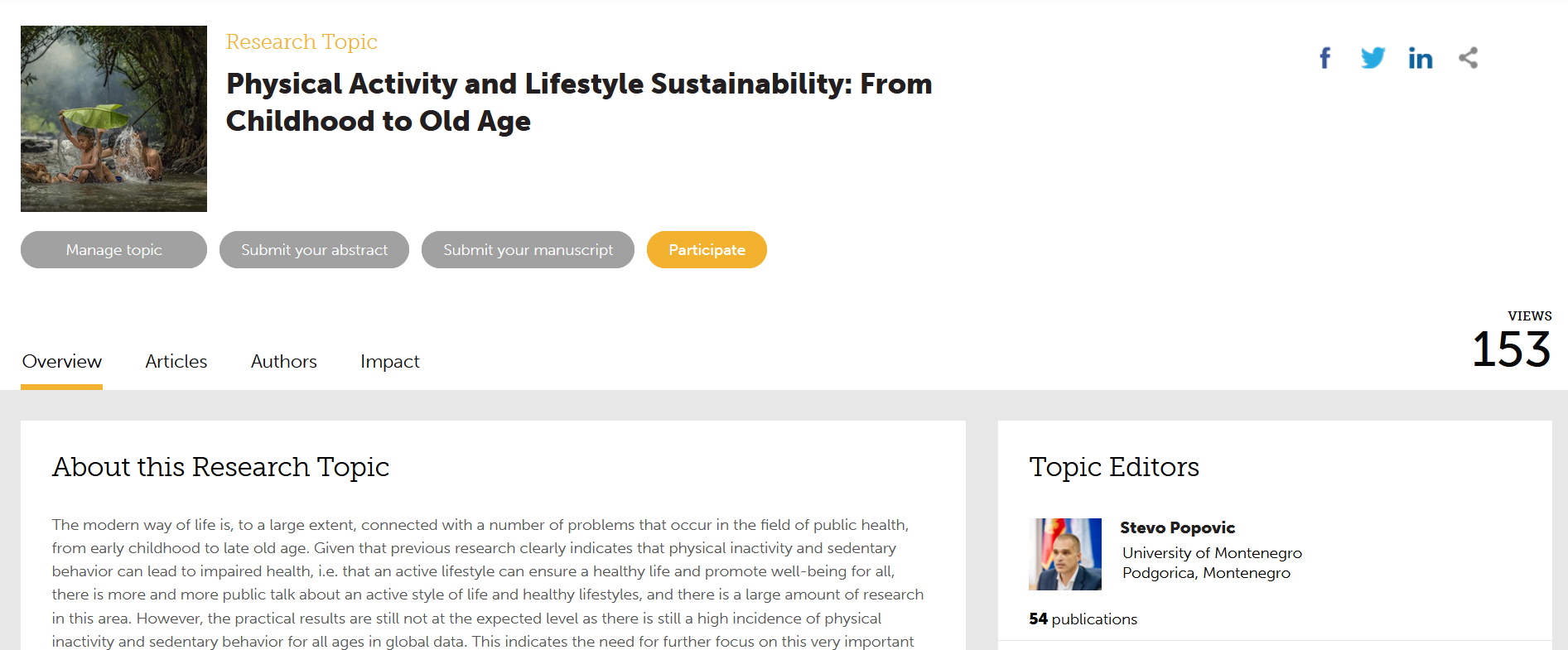Switch to the Articles tab

click(x=176, y=362)
